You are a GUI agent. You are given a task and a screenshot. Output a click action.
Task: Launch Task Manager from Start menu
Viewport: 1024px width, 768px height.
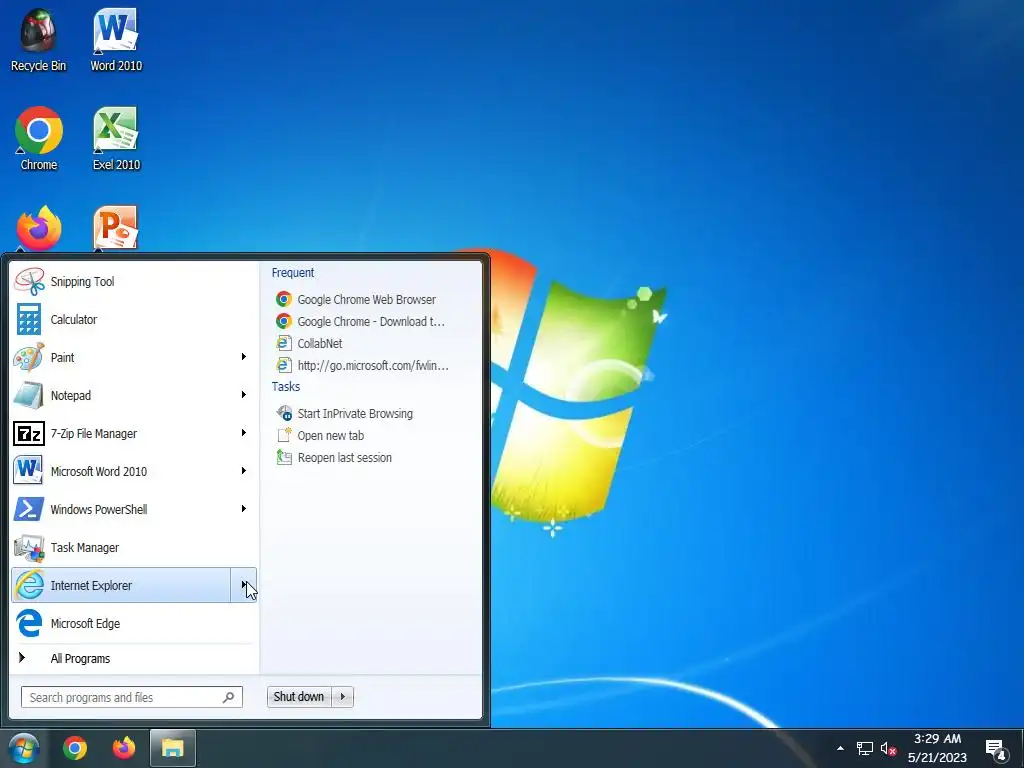pyautogui.click(x=133, y=547)
